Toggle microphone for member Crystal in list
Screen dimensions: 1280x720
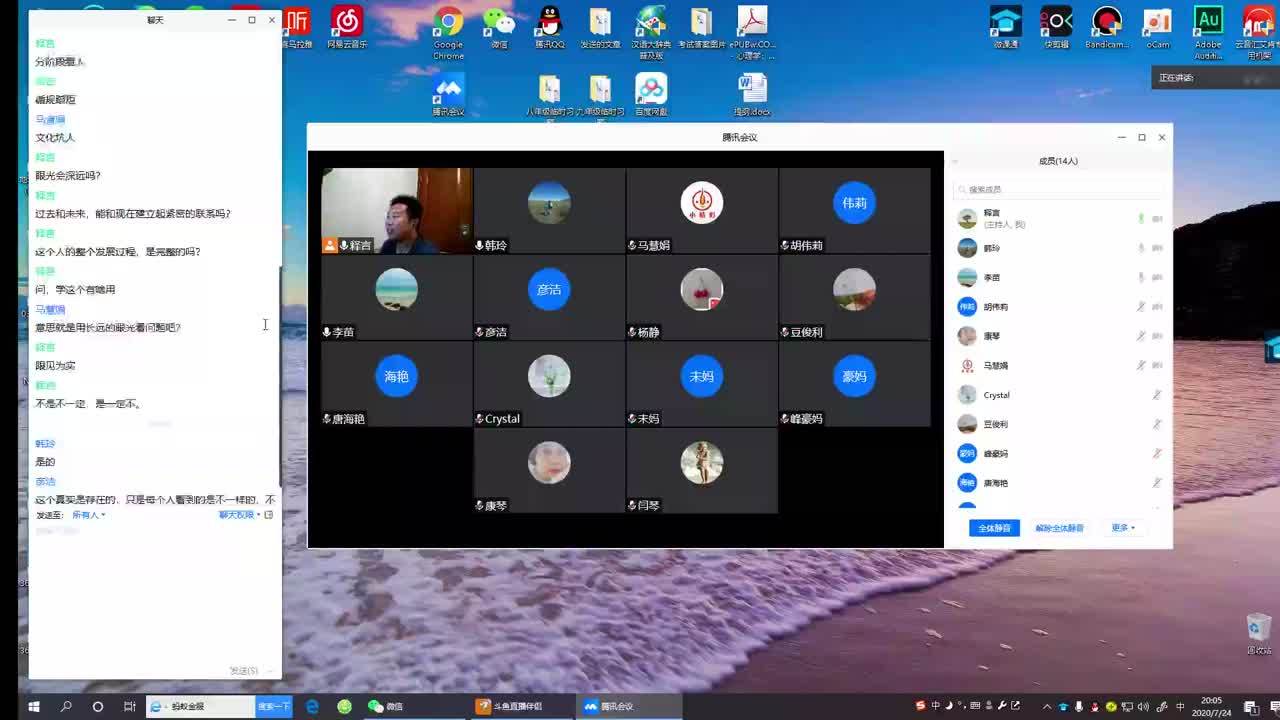[x=1157, y=395]
